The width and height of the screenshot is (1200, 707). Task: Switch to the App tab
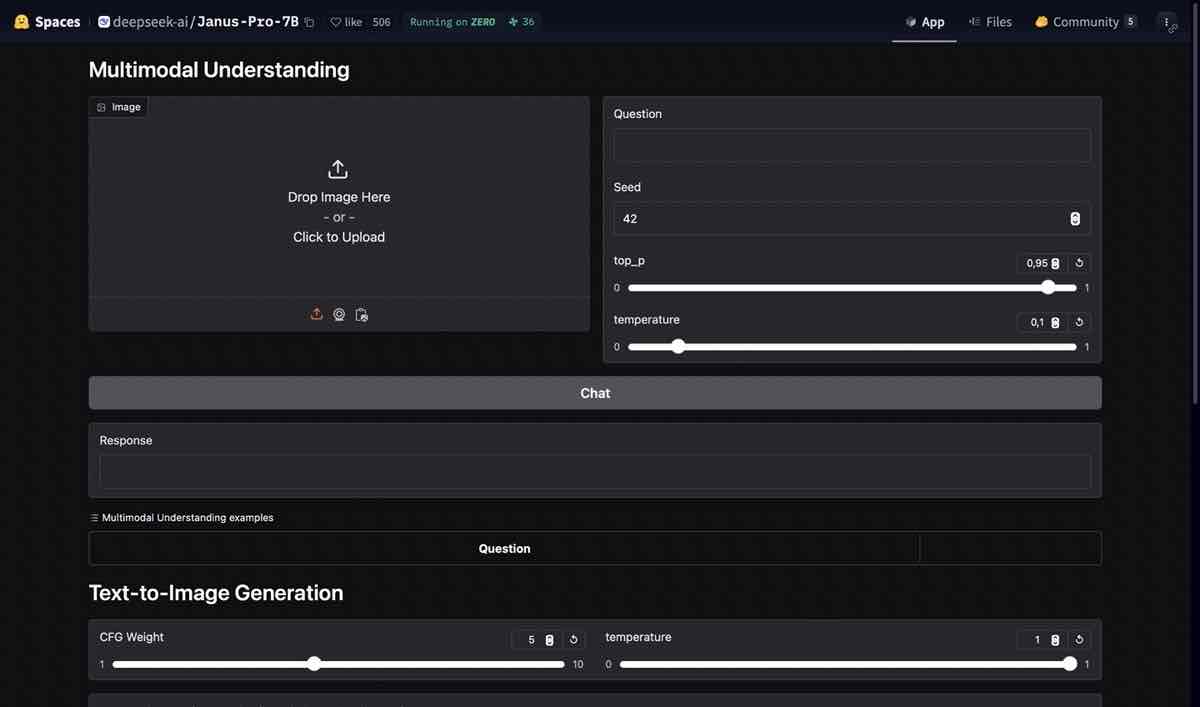click(925, 22)
